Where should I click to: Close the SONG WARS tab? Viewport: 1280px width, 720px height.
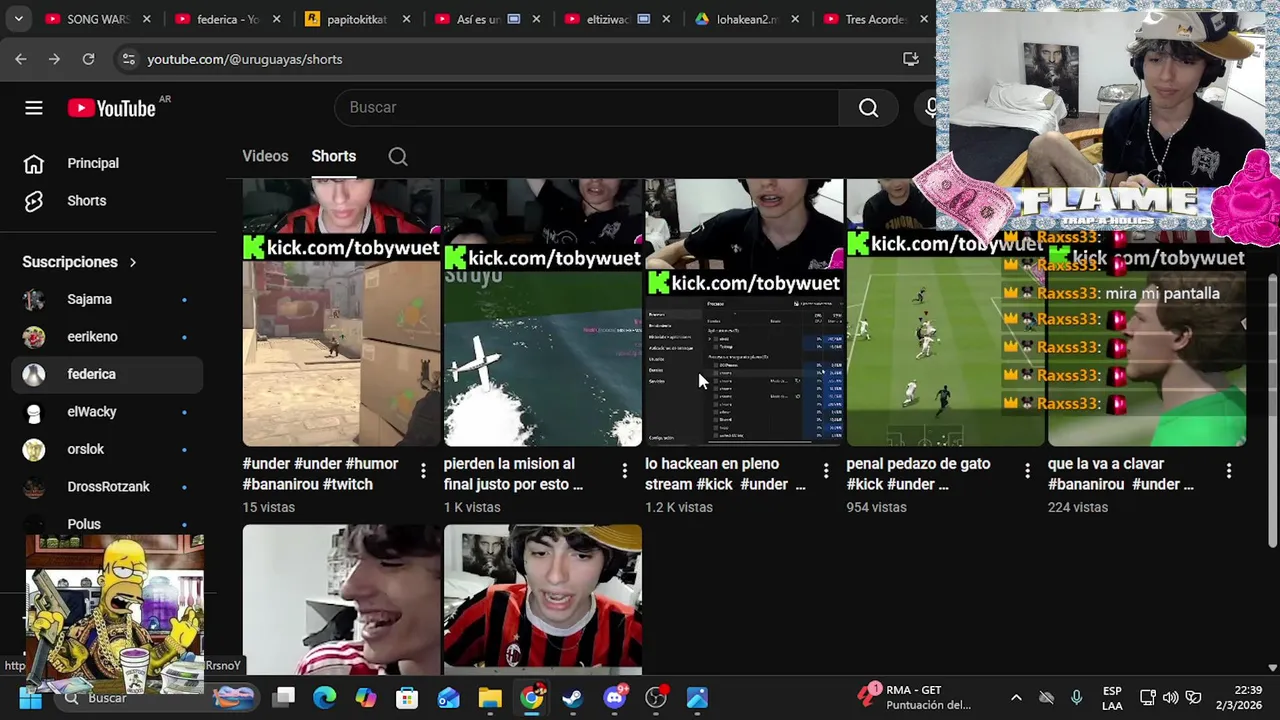tap(147, 19)
